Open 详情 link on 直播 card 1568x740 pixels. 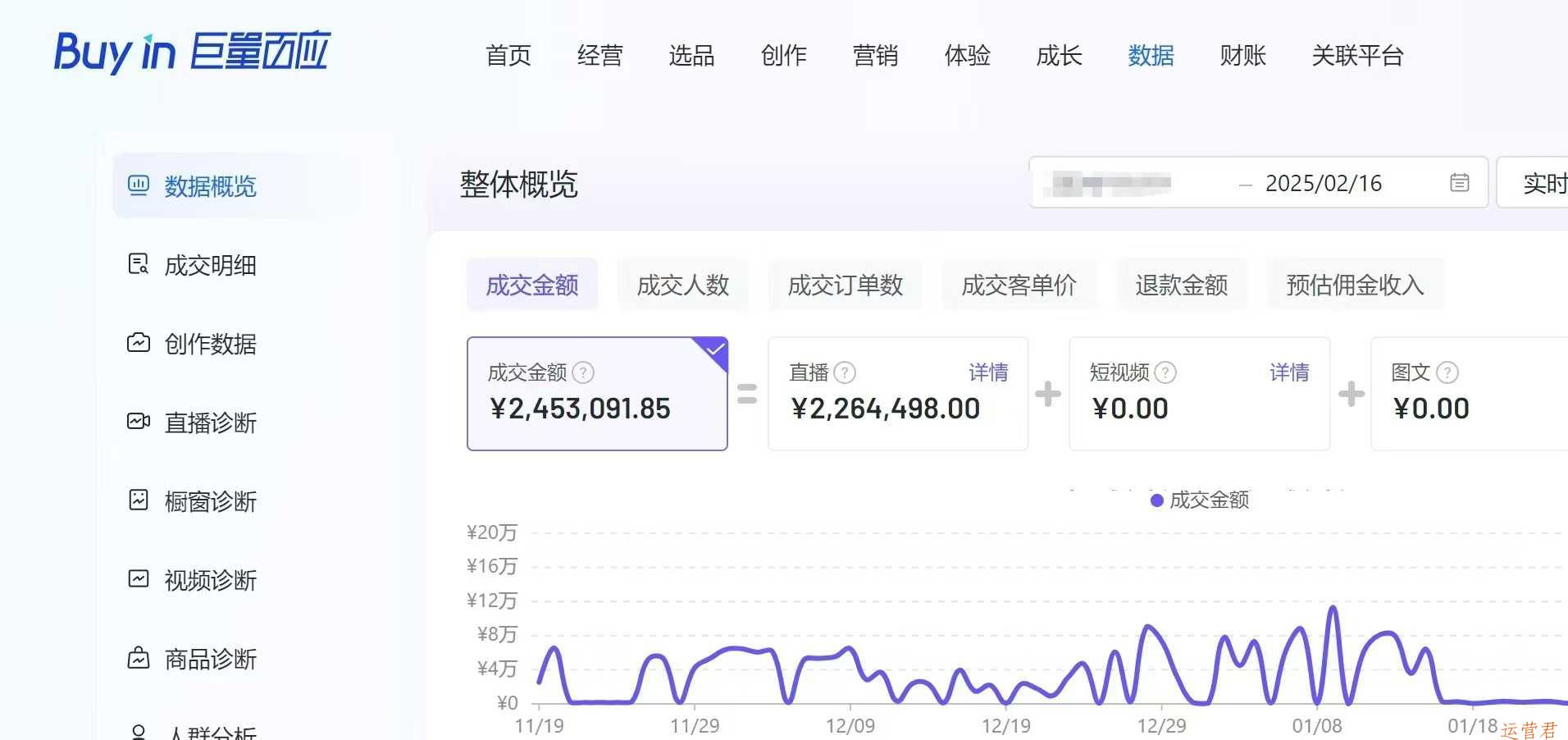pyautogui.click(x=988, y=372)
